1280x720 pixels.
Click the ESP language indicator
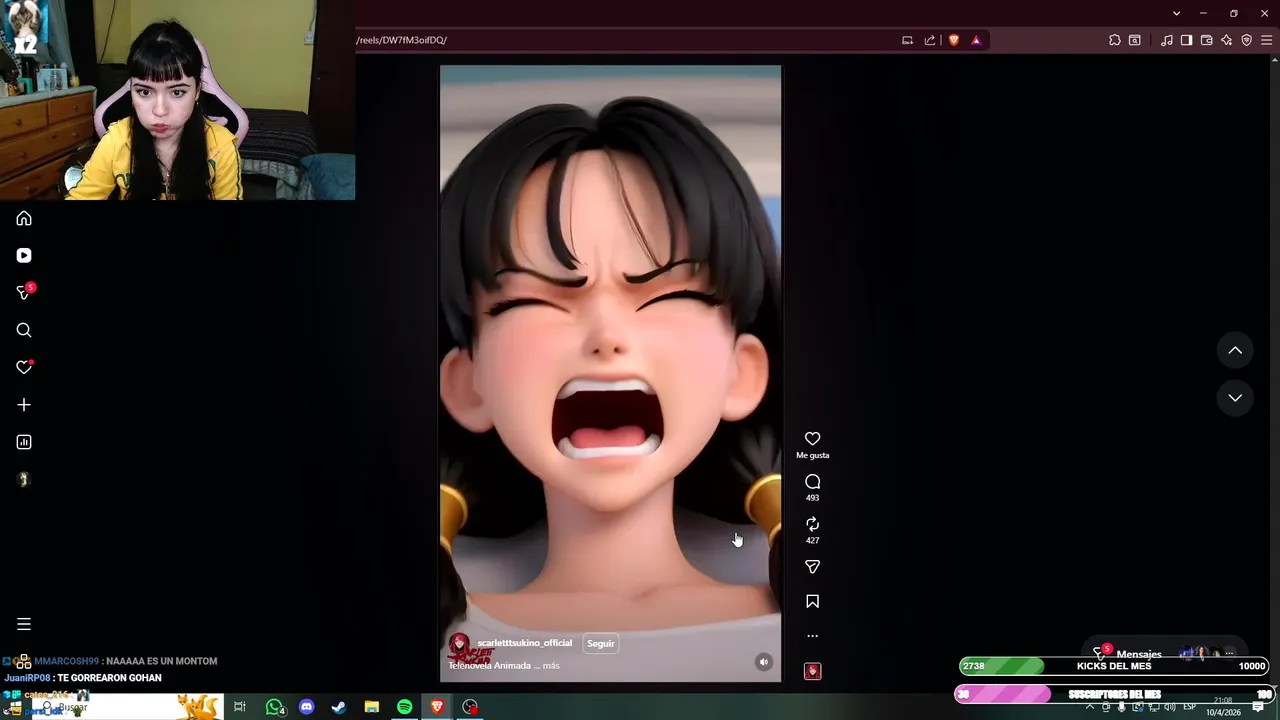[x=1189, y=707]
